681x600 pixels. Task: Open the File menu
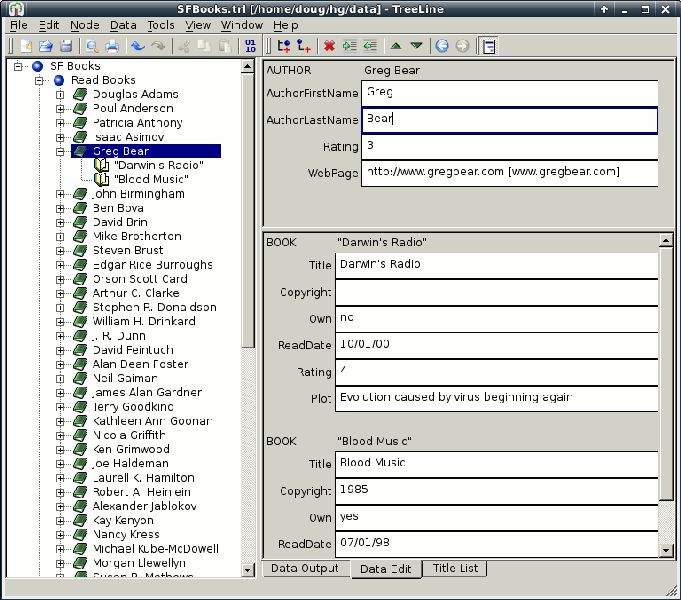click(19, 25)
